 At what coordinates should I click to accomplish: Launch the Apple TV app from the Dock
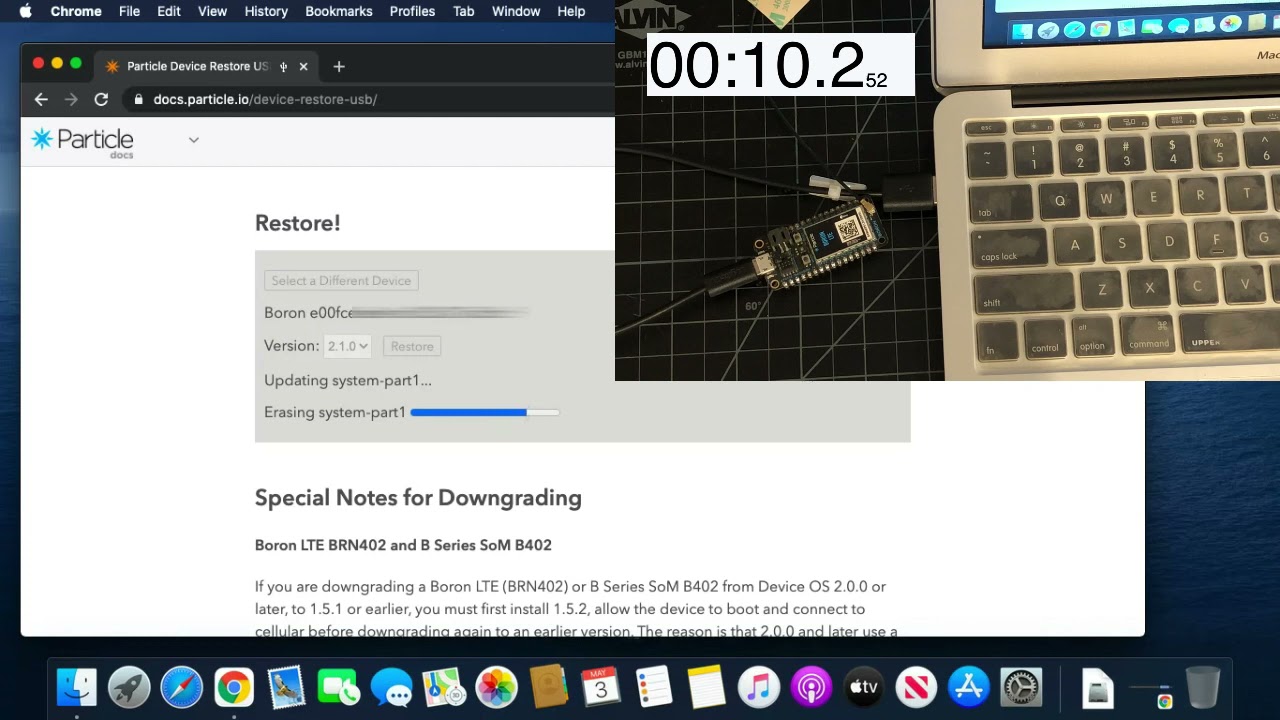tap(863, 688)
